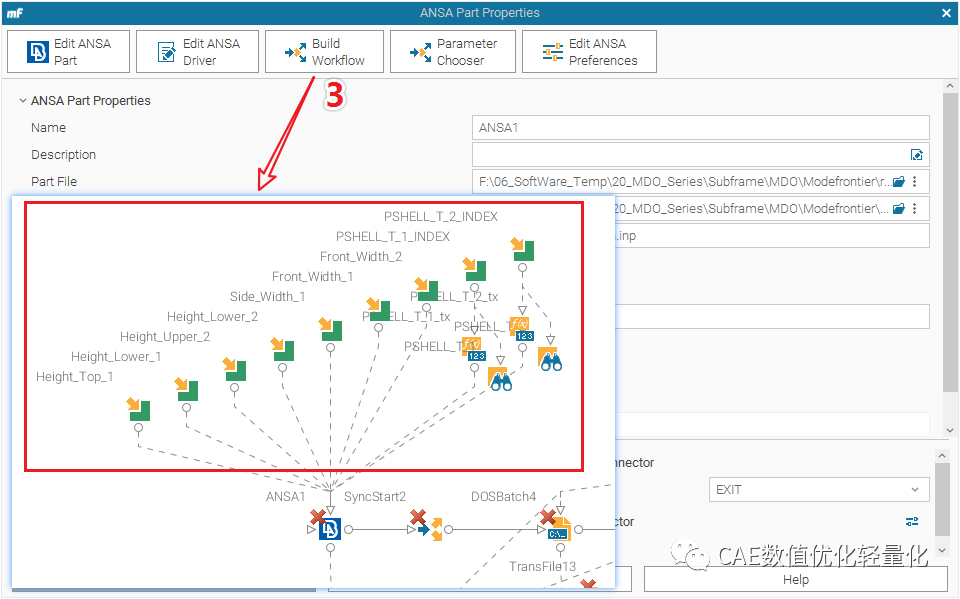This screenshot has width=960, height=599.
Task: Browse folder icon on second file path row
Action: coord(898,209)
